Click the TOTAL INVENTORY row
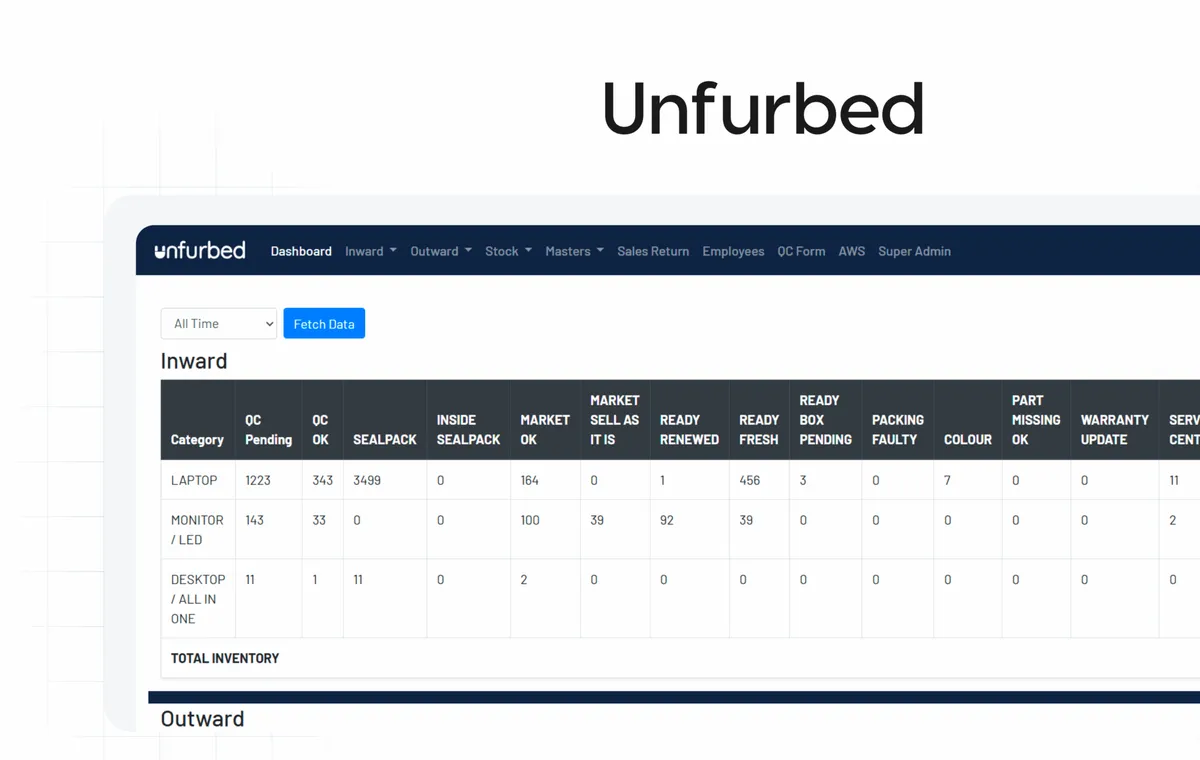1200x760 pixels. [680, 658]
